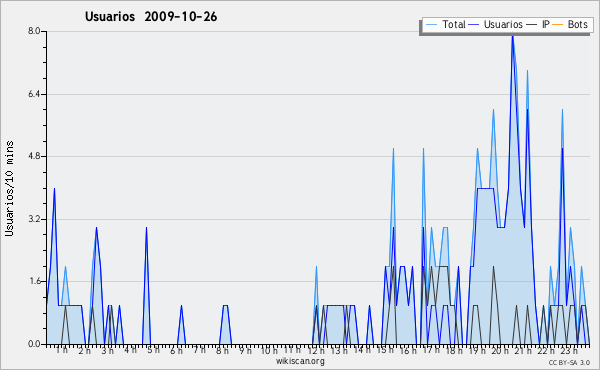Viewport: 600px width, 370px height.
Task: Click the 3.2 y-axis value
Action: pyautogui.click(x=34, y=219)
